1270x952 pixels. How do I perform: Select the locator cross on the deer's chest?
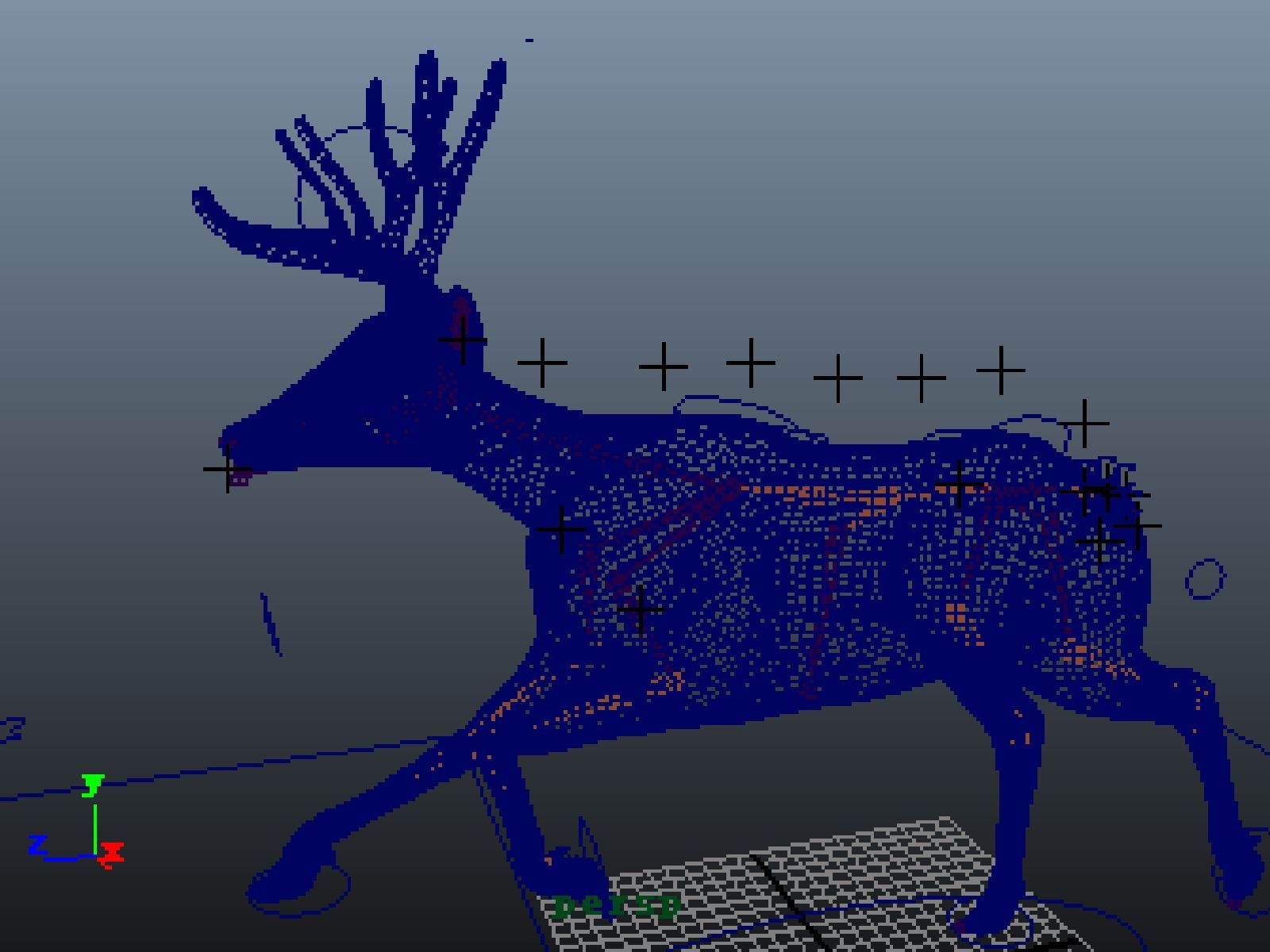click(x=561, y=529)
